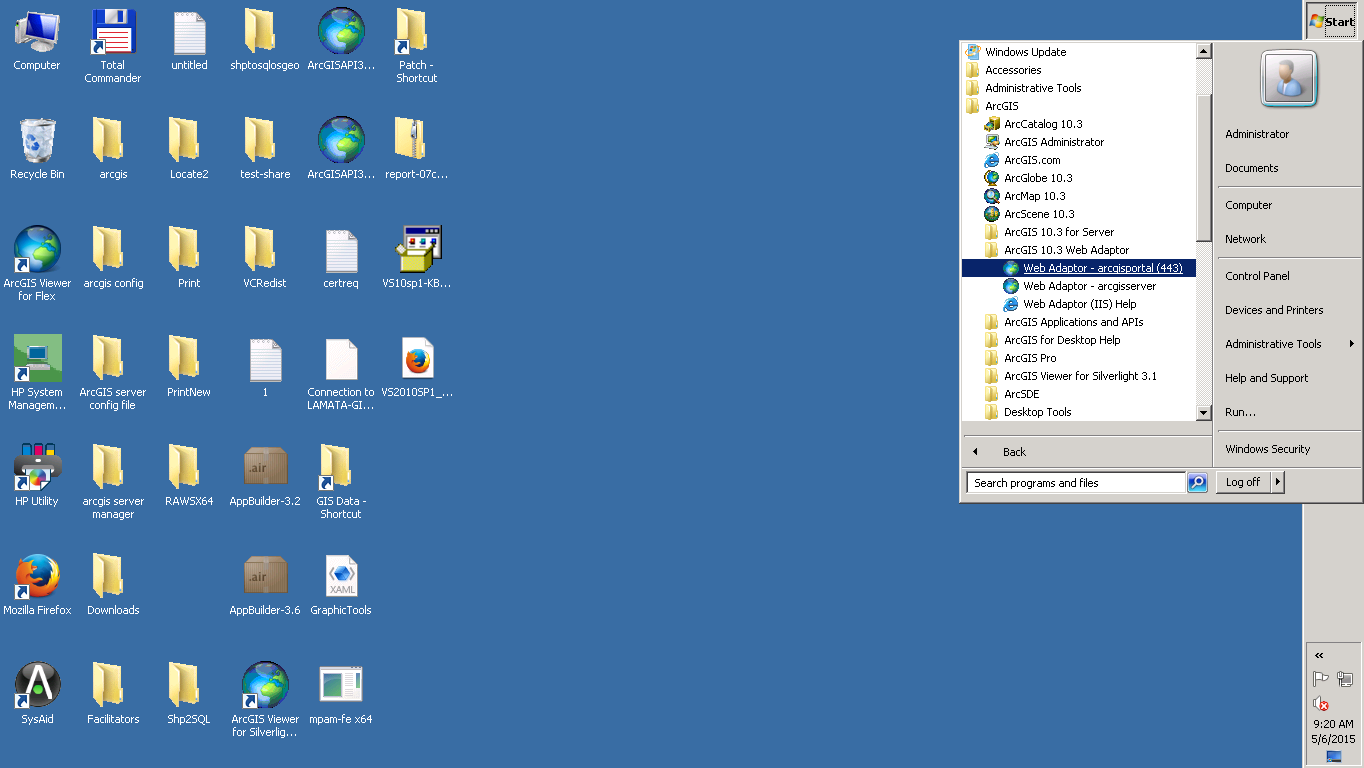This screenshot has width=1364, height=768.
Task: Collapse the ArcGIS 10.3 Web Adaptor folder
Action: click(1066, 250)
